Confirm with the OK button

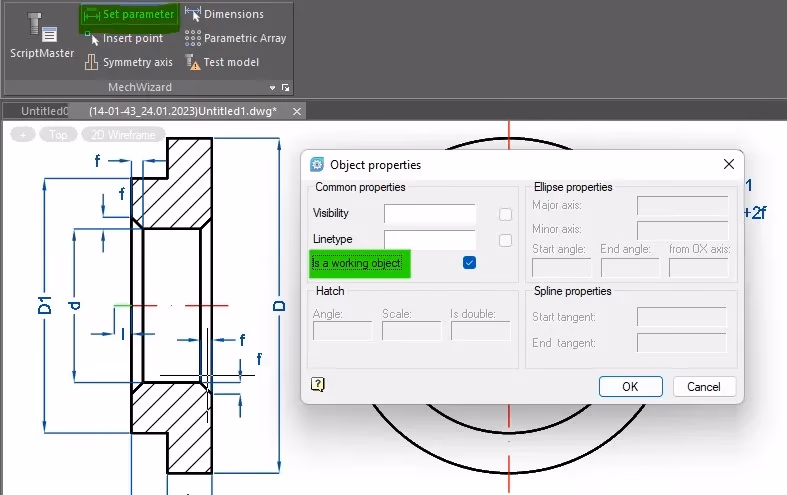coord(630,387)
